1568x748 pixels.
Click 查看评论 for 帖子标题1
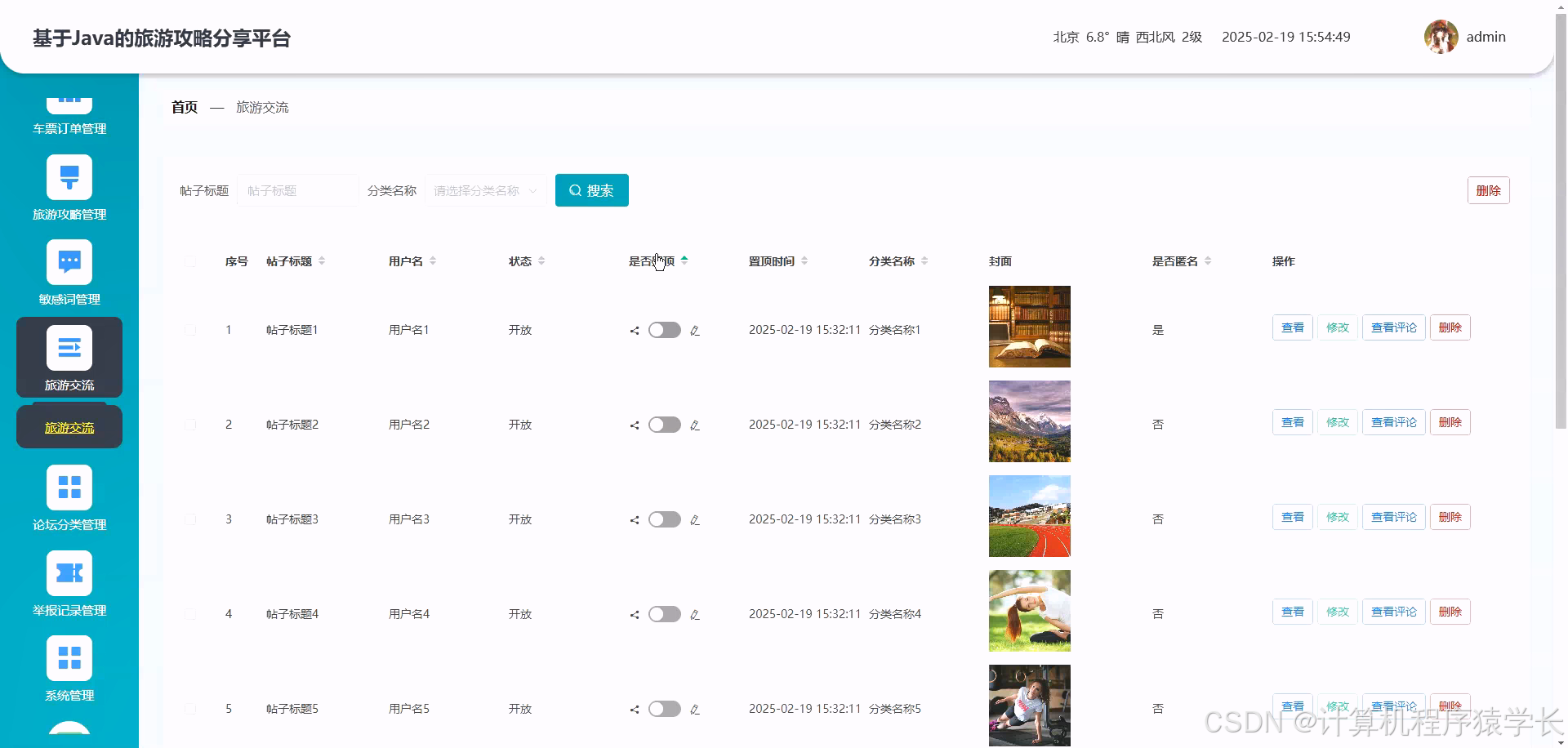(x=1393, y=327)
